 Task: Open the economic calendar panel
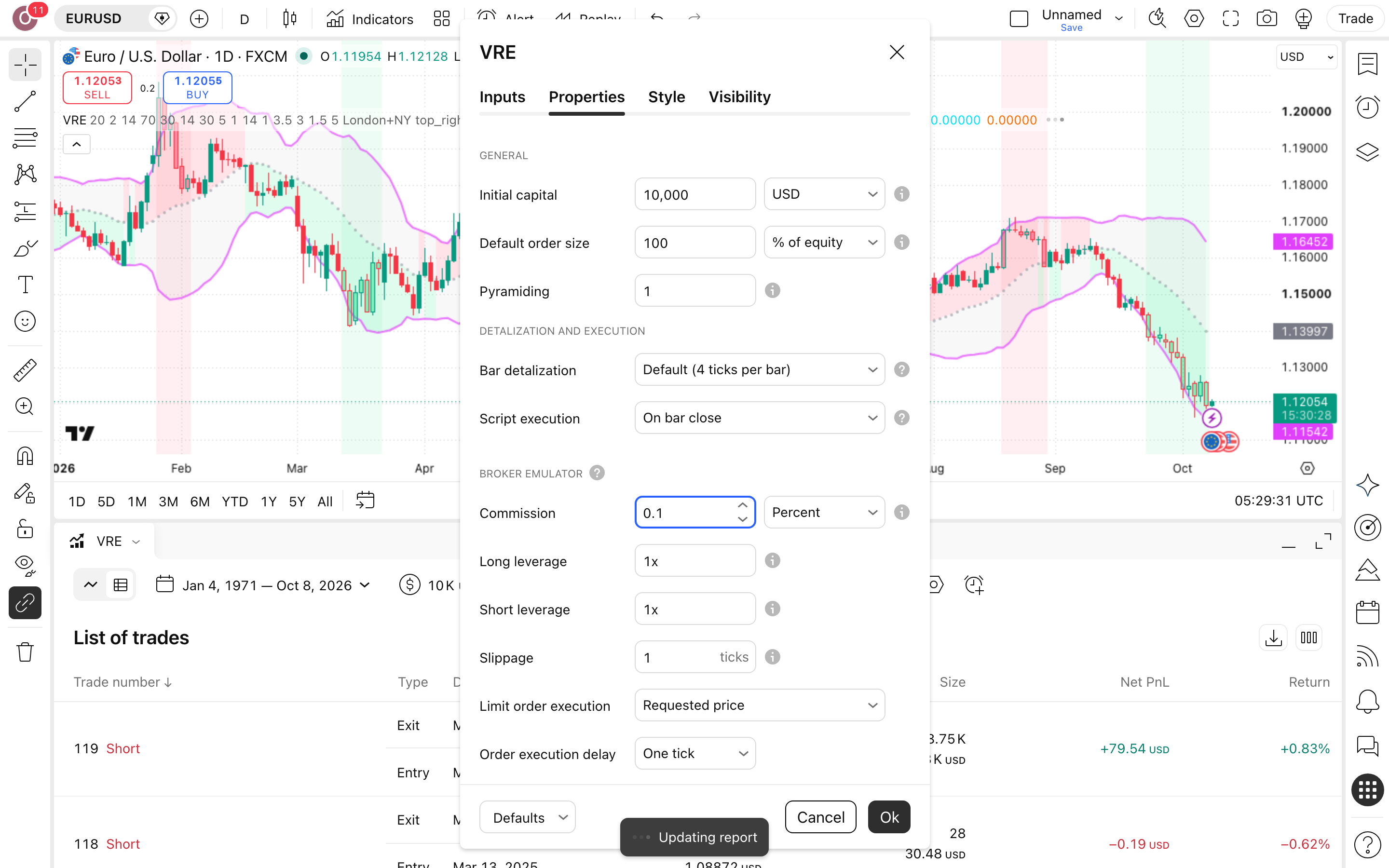tap(1368, 612)
